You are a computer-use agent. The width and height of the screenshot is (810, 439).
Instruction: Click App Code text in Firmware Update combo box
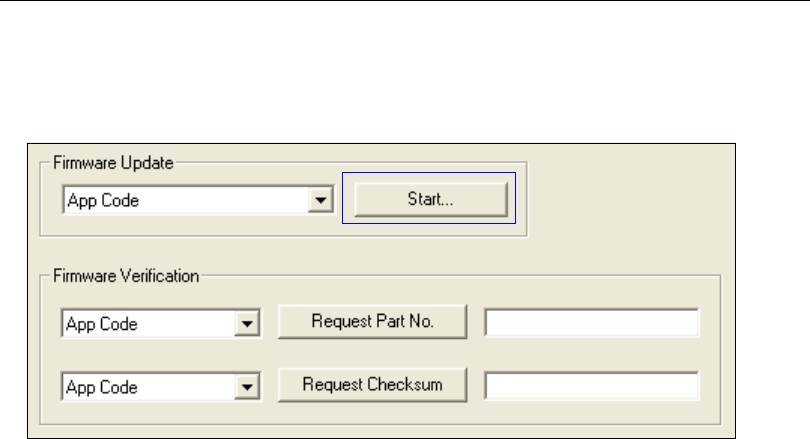[185, 200]
